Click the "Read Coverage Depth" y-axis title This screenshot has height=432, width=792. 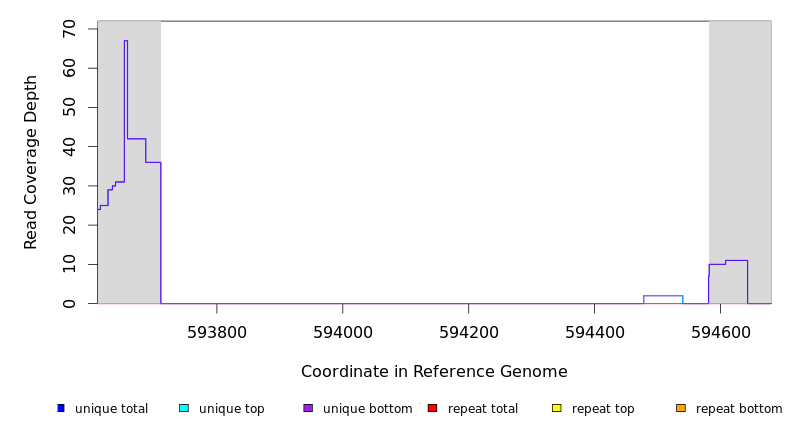pyautogui.click(x=31, y=162)
